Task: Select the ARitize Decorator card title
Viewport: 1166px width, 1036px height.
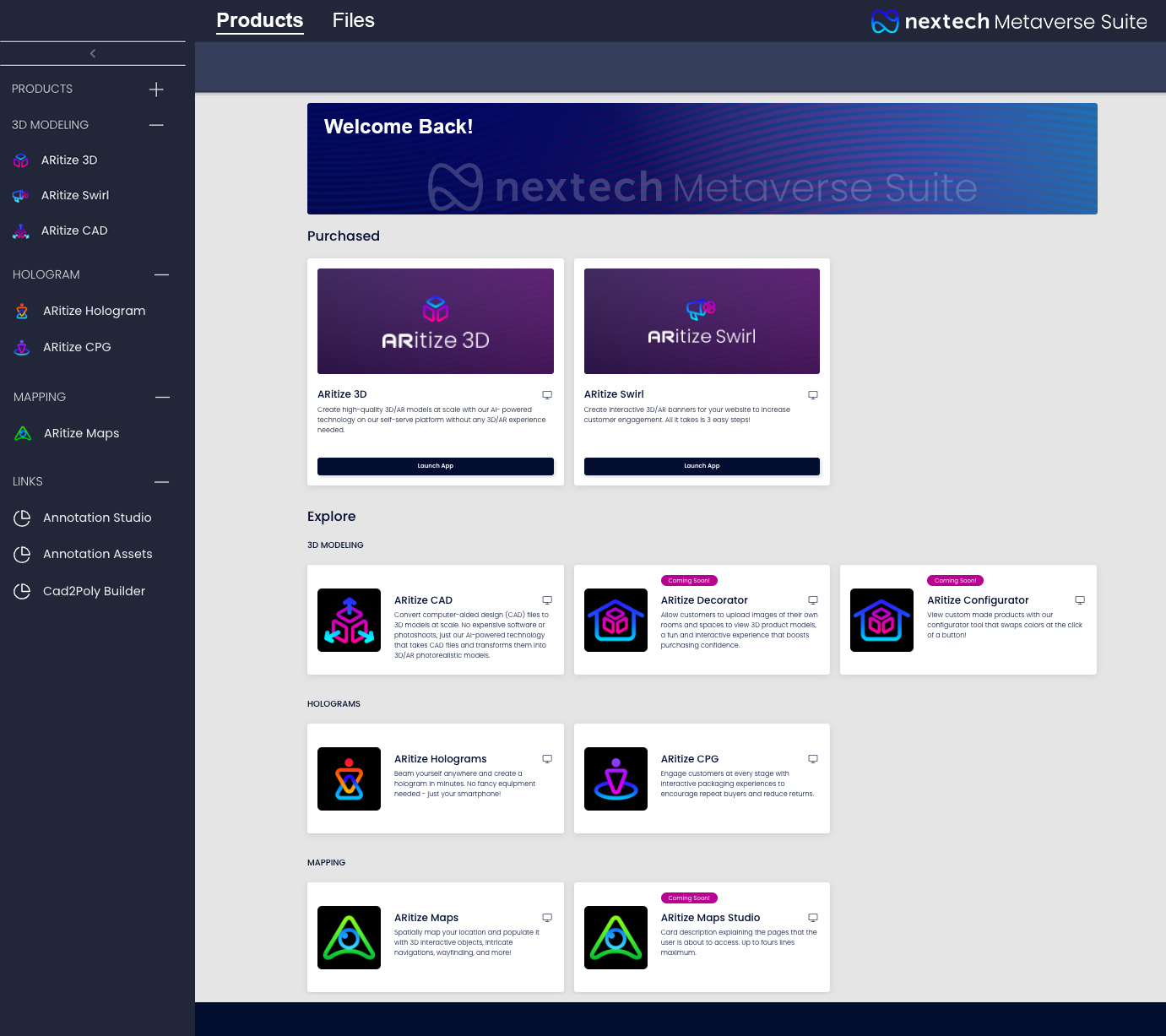Action: point(704,600)
